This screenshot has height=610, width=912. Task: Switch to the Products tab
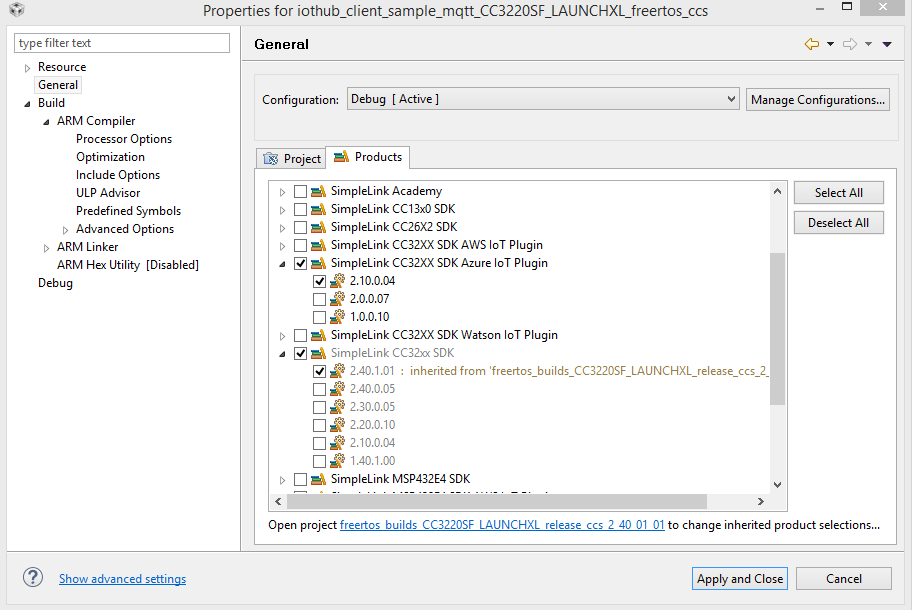coord(368,157)
